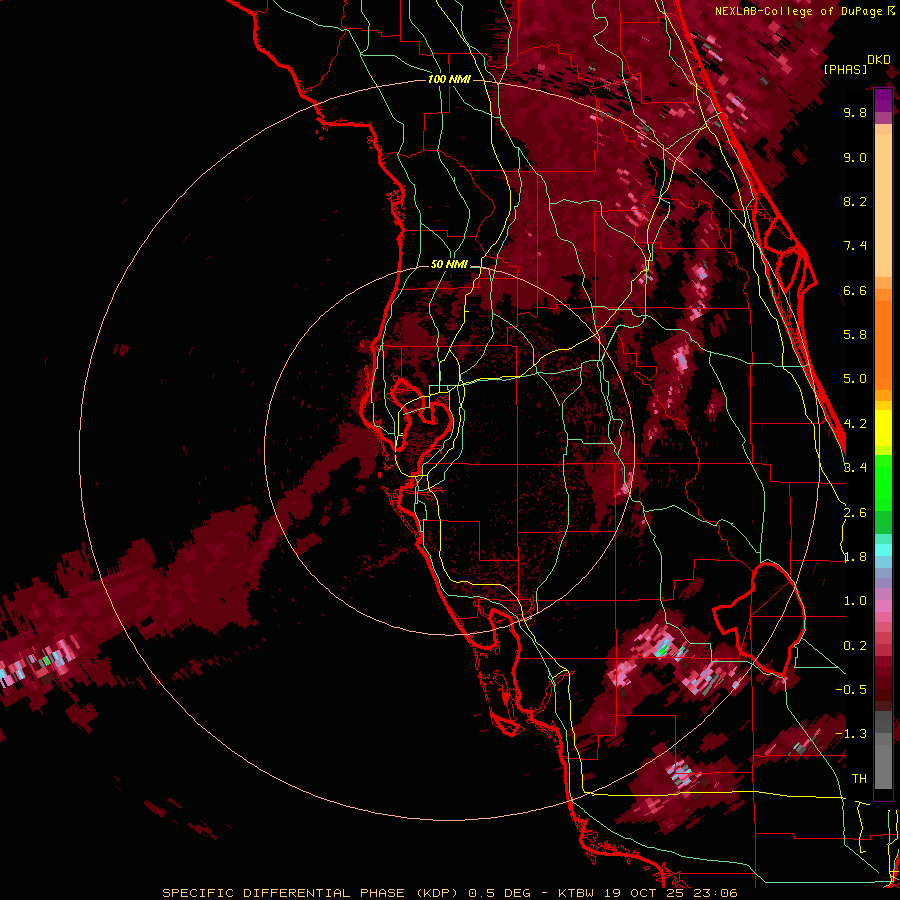This screenshot has height=900, width=900.
Task: Click the bright green segment of the color scale
Action: (x=883, y=483)
